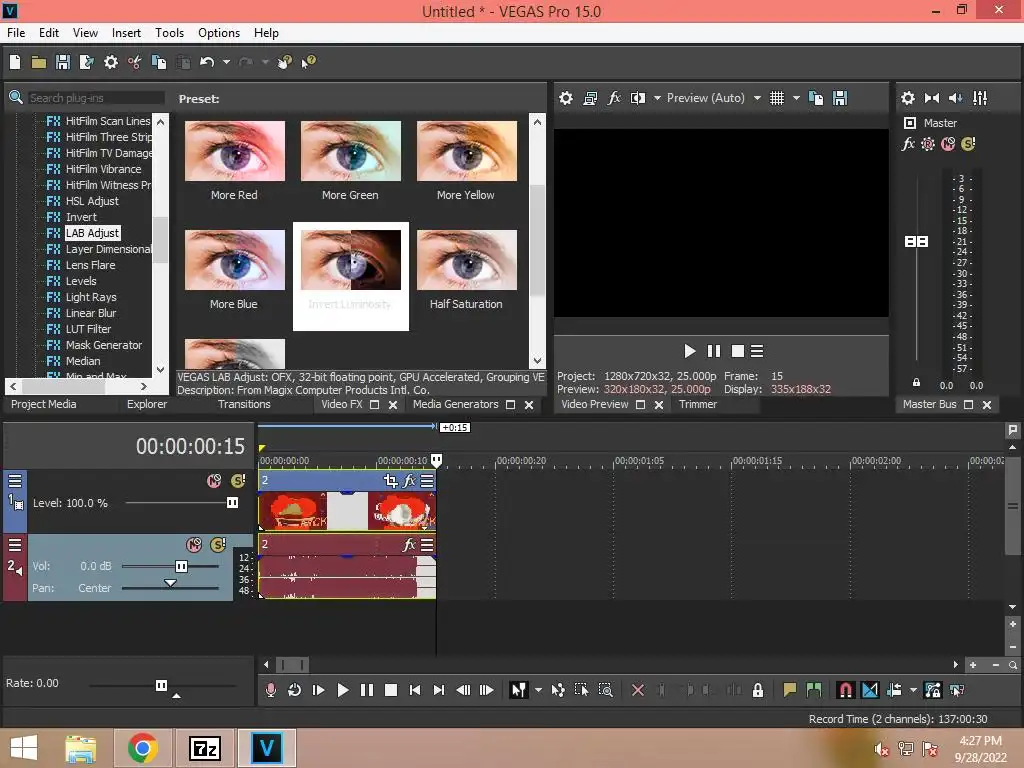The width and height of the screenshot is (1024, 768).
Task: Click the audio track Vol slider handle
Action: click(182, 566)
